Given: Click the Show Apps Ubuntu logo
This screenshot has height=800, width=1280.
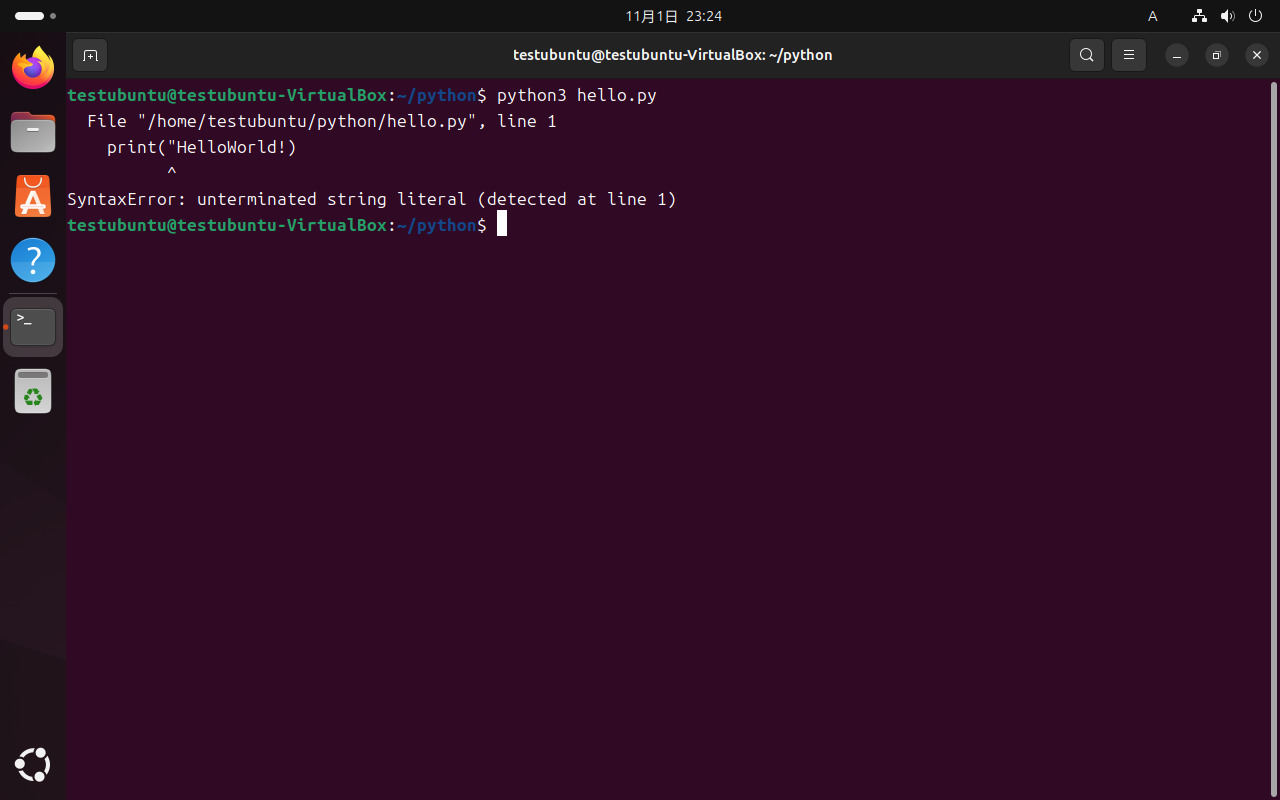Looking at the screenshot, I should click(x=33, y=765).
